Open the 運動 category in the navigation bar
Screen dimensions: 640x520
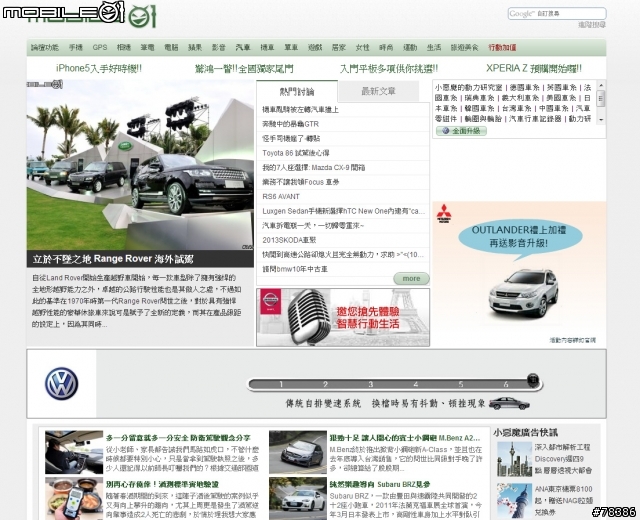pyautogui.click(x=410, y=48)
